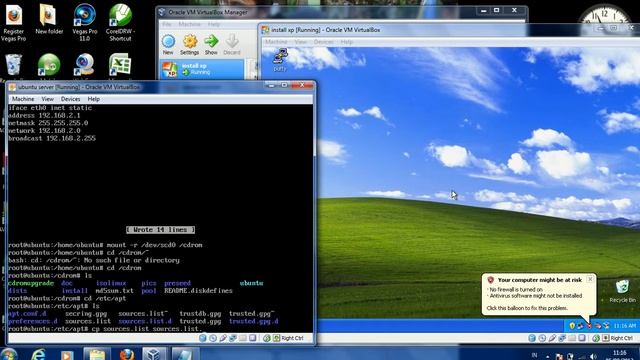Screen dimensions: 640x360
Task: Select New folder on host desktop
Action: [49, 19]
